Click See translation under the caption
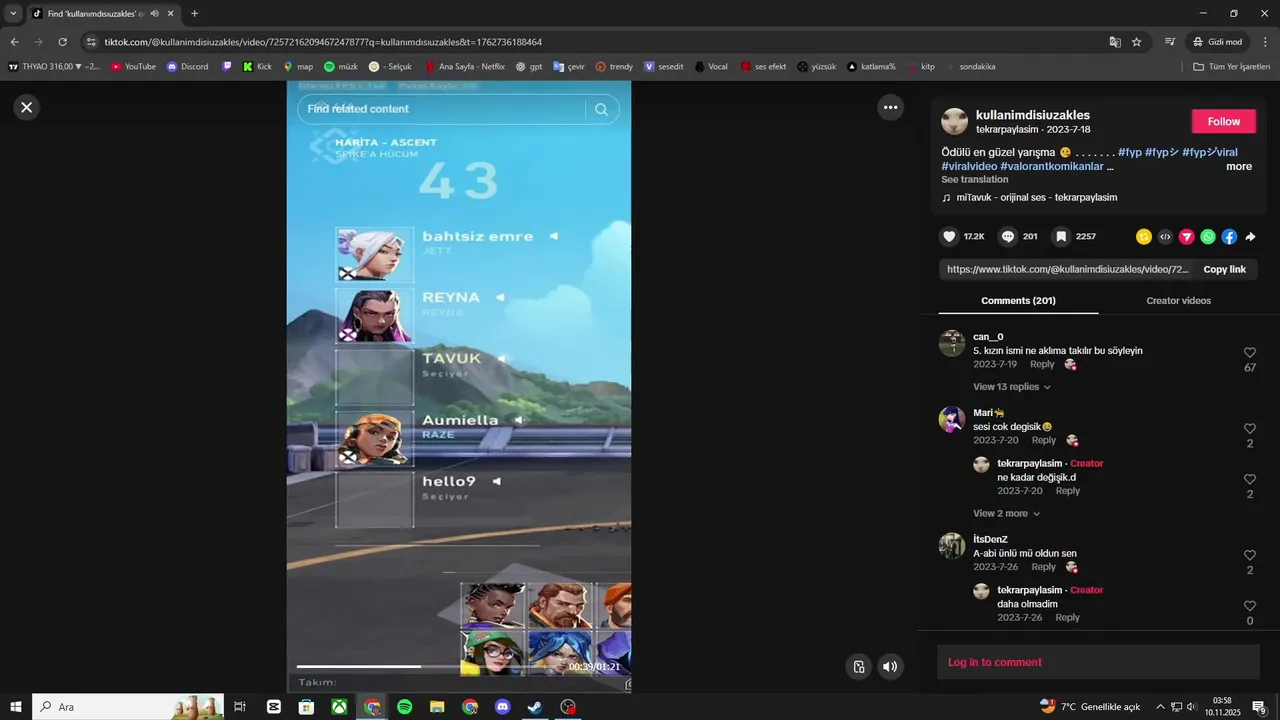 974,180
